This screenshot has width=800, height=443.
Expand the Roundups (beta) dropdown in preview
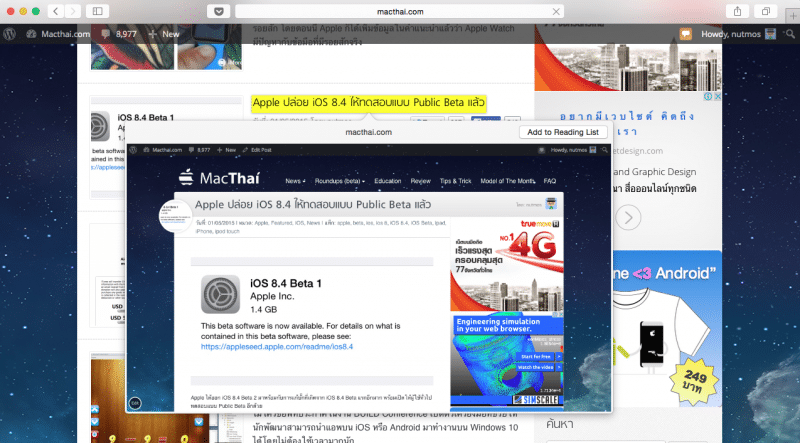click(340, 181)
